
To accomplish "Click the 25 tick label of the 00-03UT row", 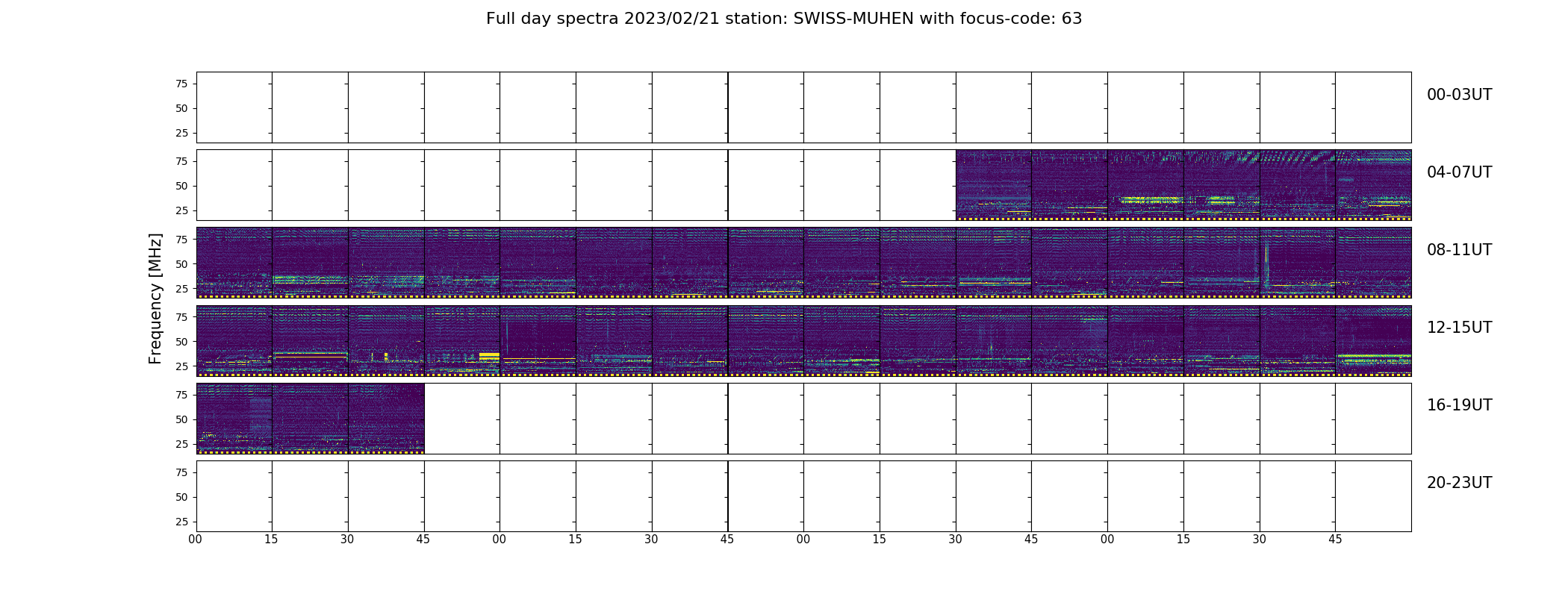I will click(x=181, y=133).
